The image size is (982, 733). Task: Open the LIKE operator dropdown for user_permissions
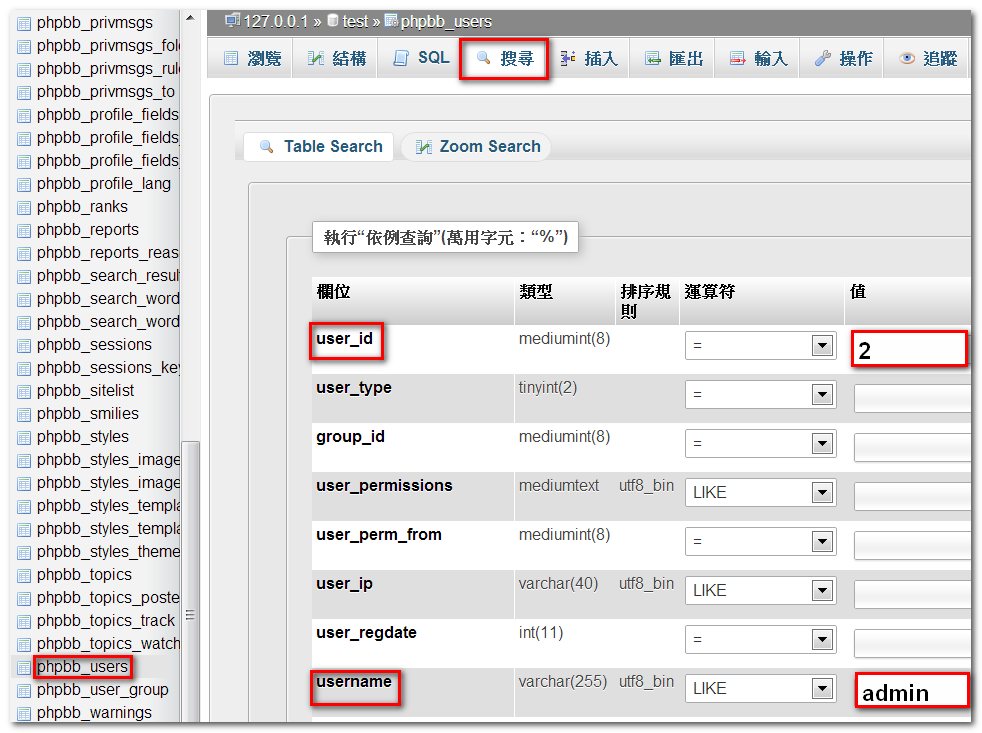pos(822,492)
